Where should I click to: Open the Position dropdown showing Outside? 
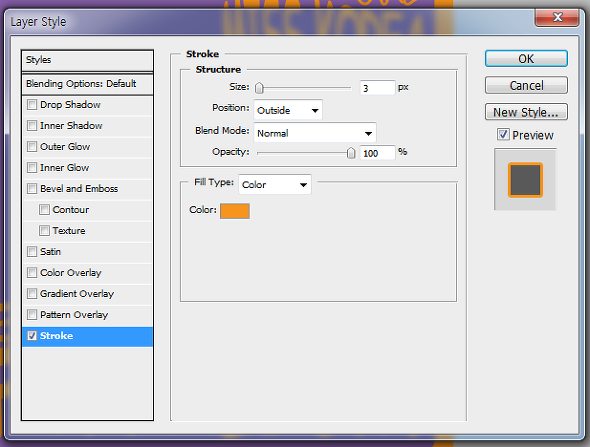pyautogui.click(x=288, y=110)
